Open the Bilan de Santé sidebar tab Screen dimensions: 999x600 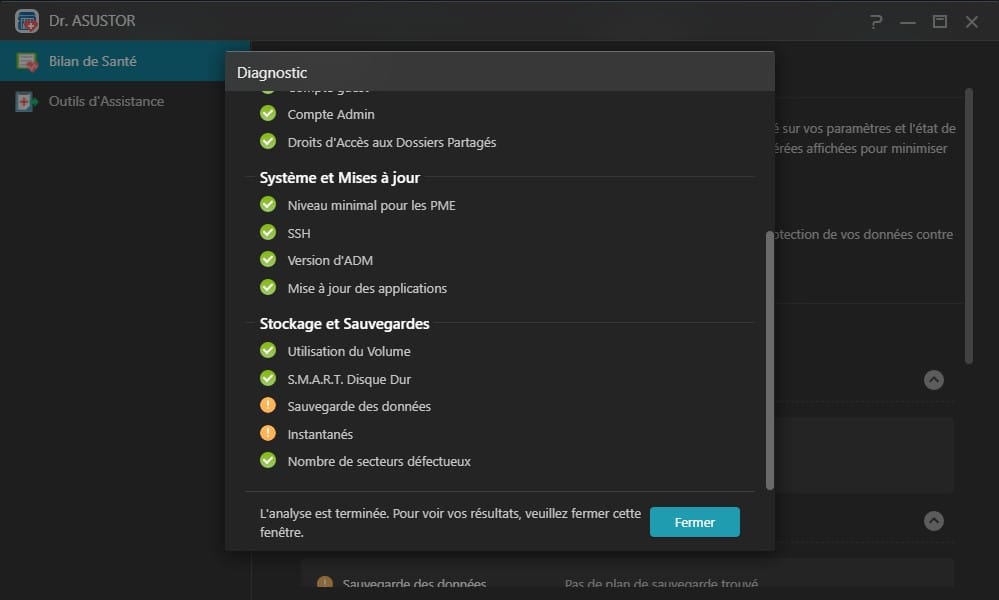[x=125, y=61]
